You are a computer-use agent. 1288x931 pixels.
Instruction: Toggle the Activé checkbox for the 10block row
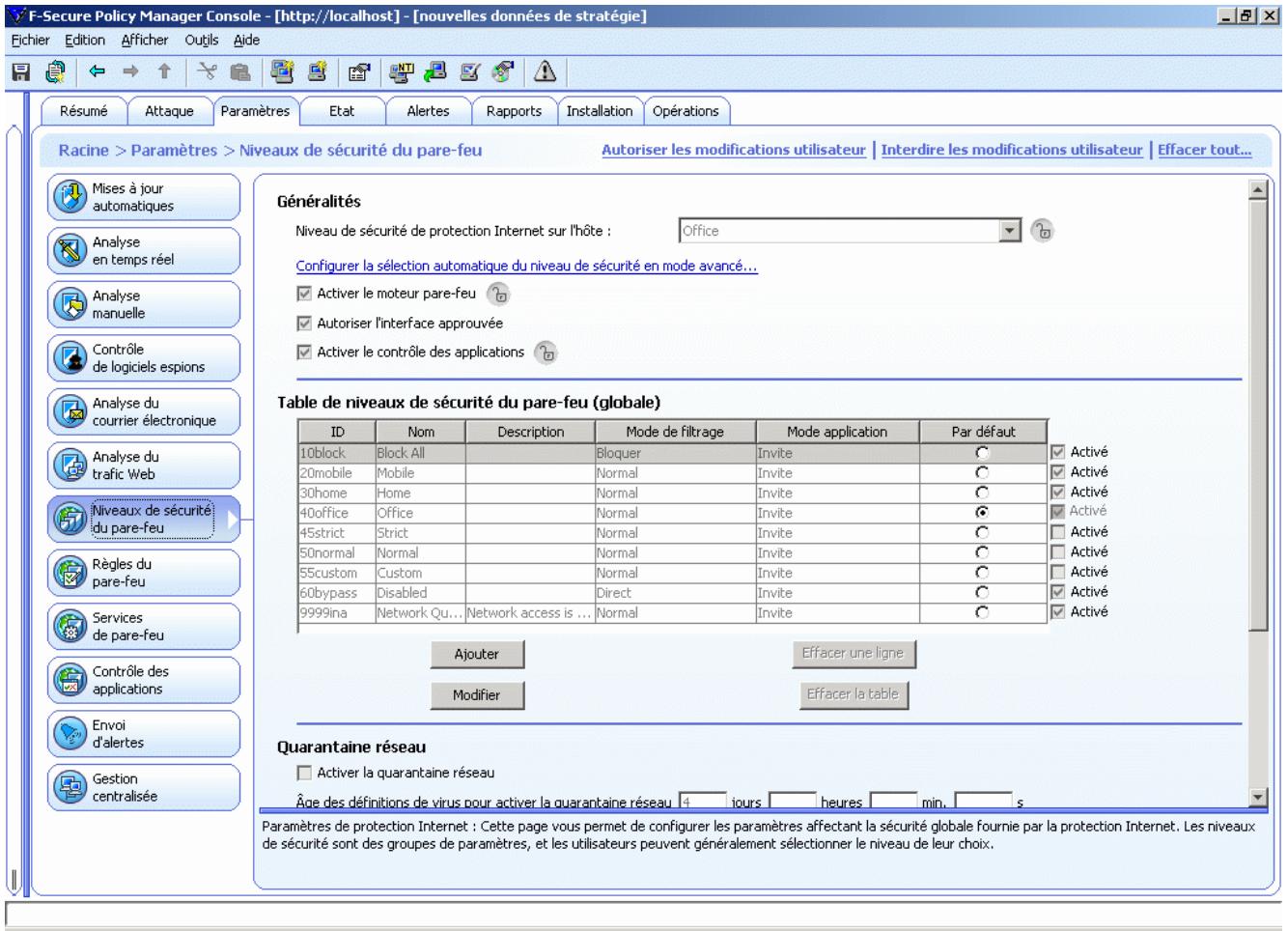point(1058,452)
